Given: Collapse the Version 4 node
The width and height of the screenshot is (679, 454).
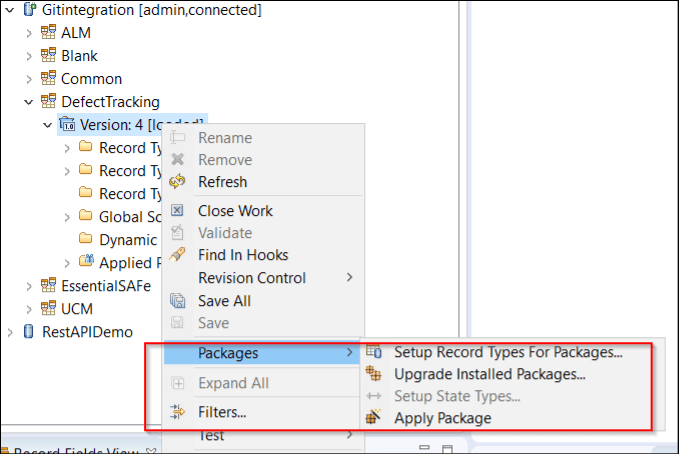Looking at the screenshot, I should click(48, 125).
